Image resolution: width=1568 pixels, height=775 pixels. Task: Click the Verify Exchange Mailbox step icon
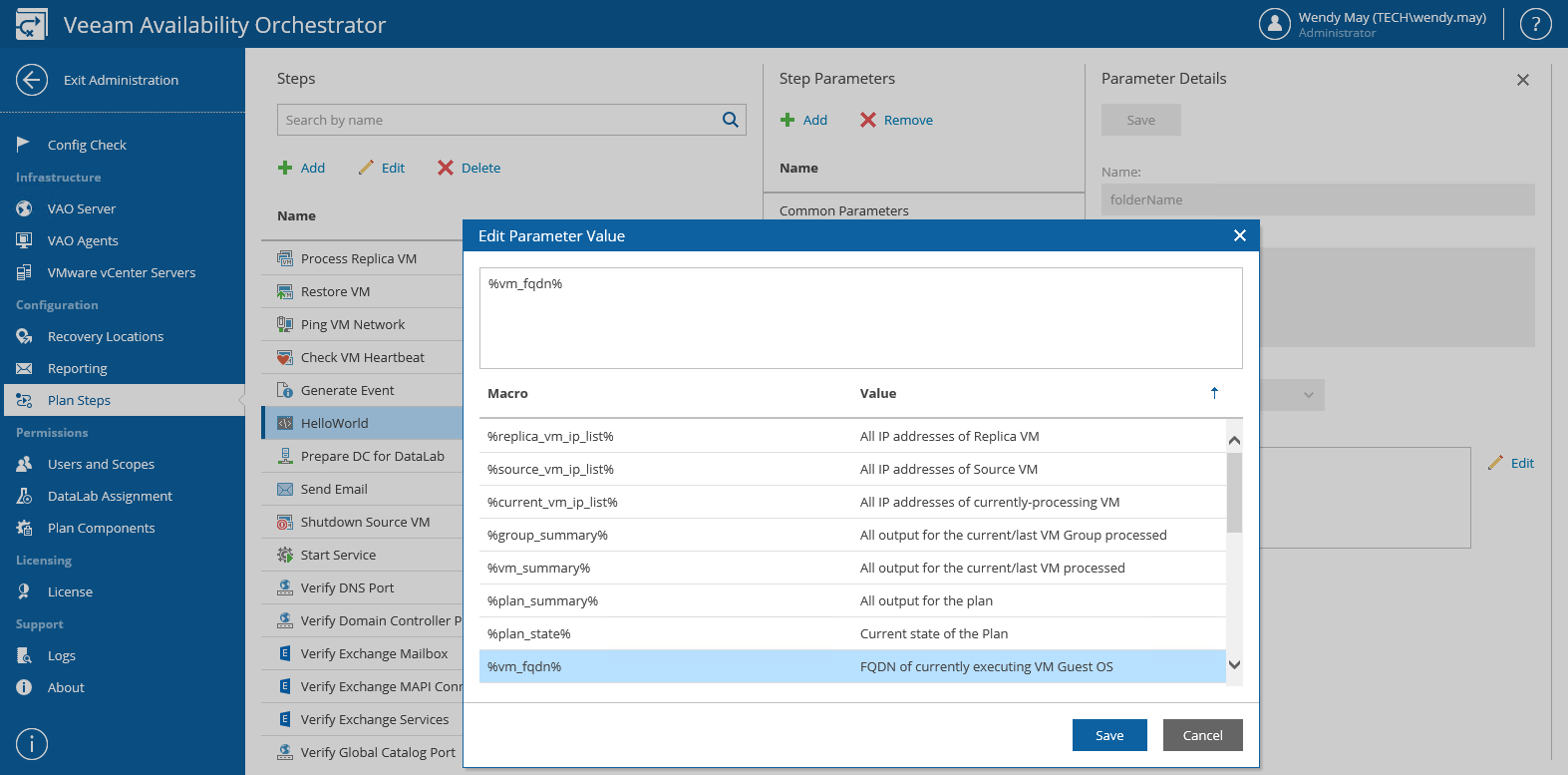point(285,653)
